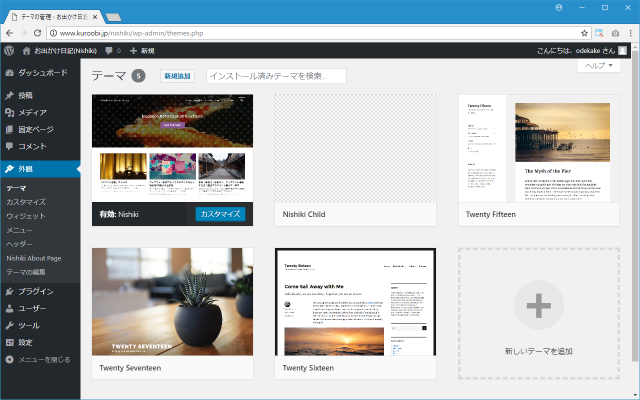This screenshot has width=640, height=400.
Task: Open 設定 menu in sidebar
Action: click(40, 342)
